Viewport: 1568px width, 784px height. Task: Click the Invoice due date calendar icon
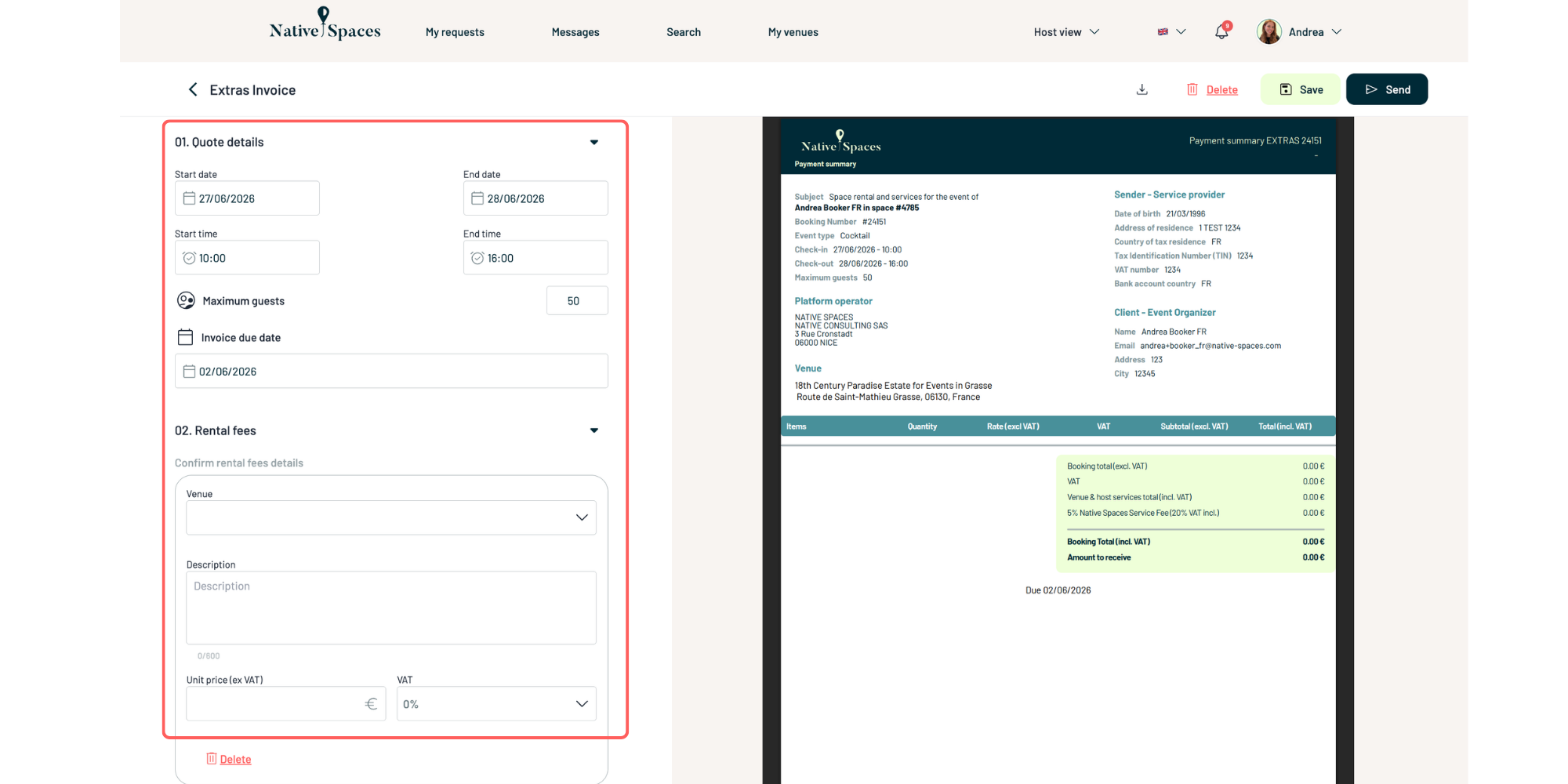[x=185, y=337]
